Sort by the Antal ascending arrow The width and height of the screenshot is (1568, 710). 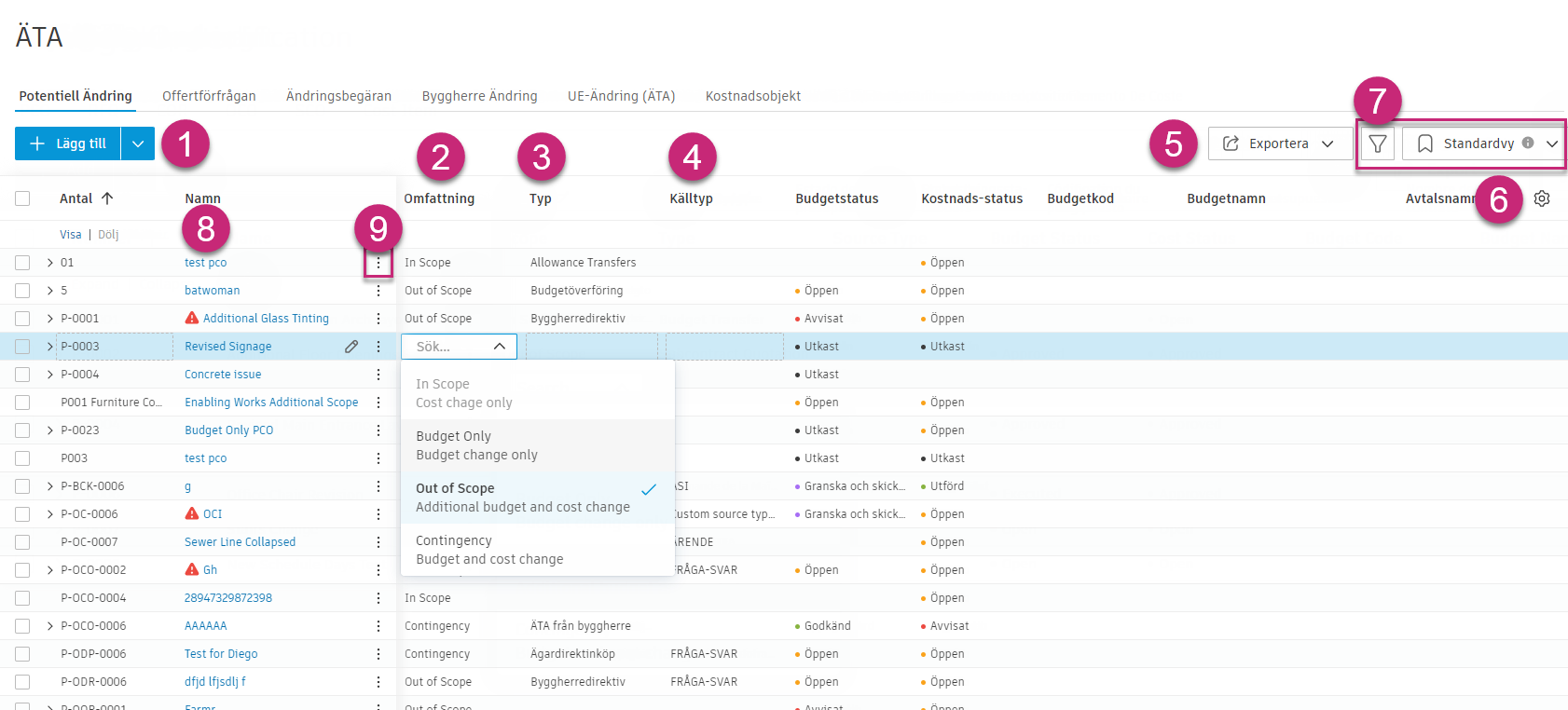pos(107,198)
